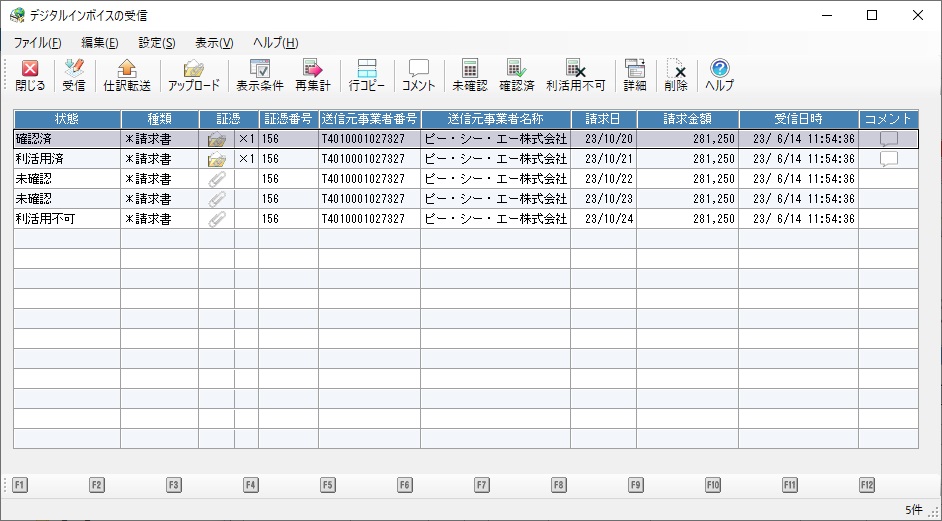Click the 仕訳転送 toolbar icon
Screen dimensions: 942x521
[127, 75]
